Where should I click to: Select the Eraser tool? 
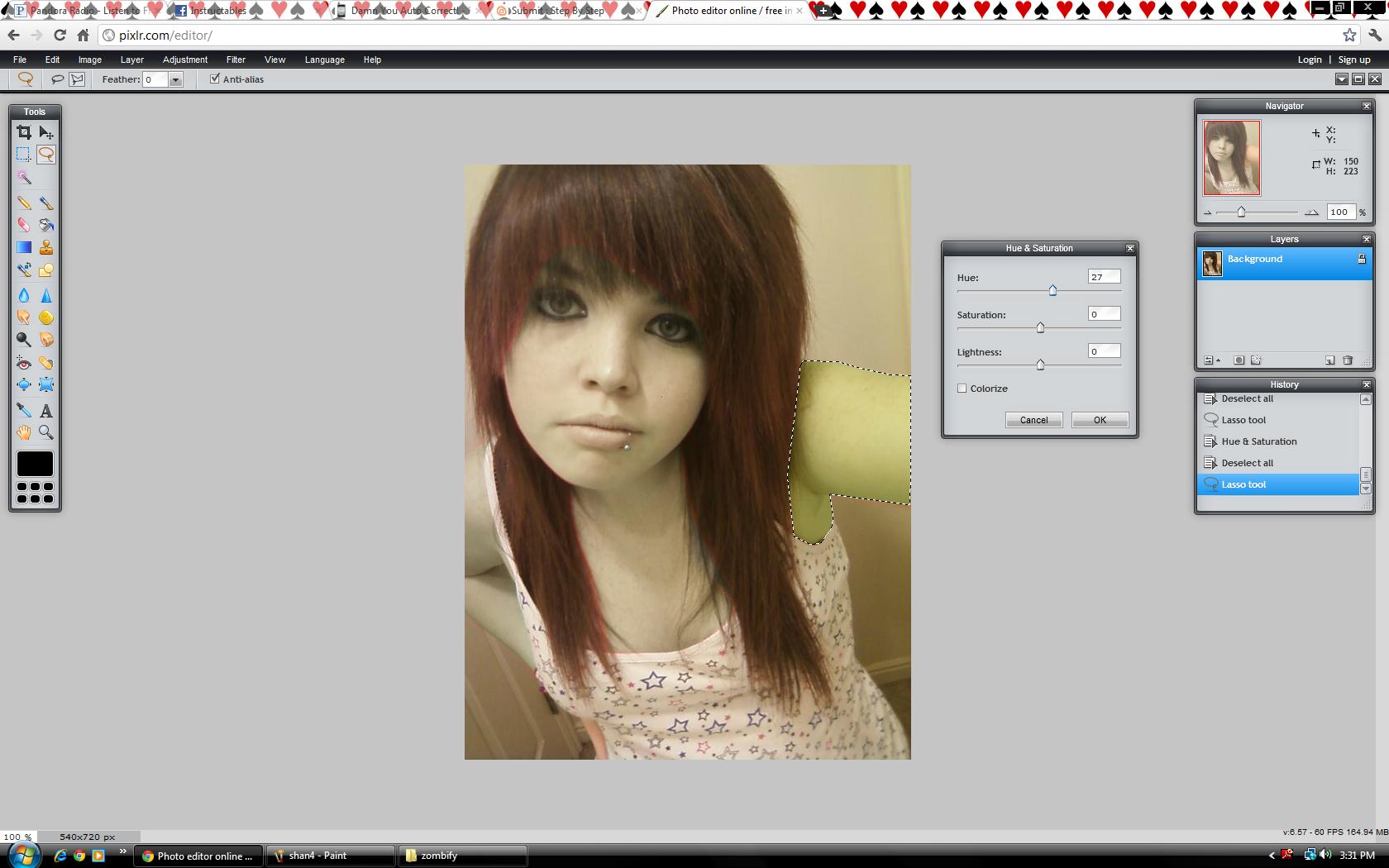(24, 225)
